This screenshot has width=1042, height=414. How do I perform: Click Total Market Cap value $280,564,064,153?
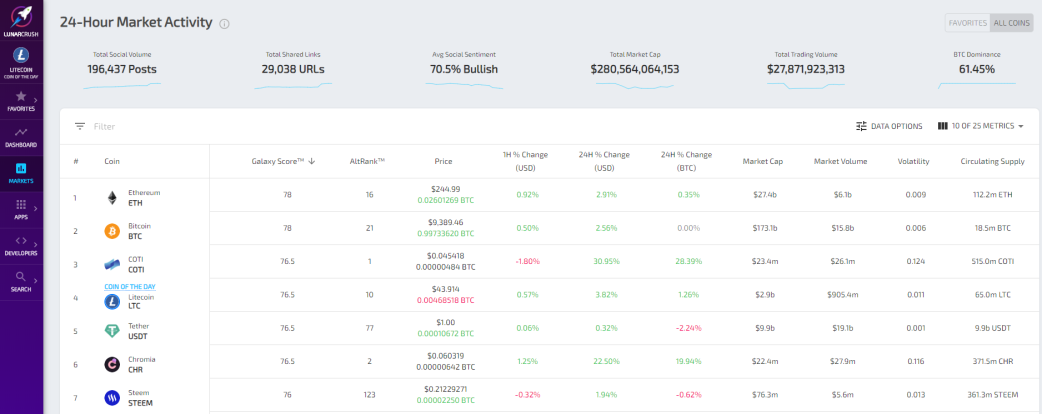pyautogui.click(x=635, y=69)
